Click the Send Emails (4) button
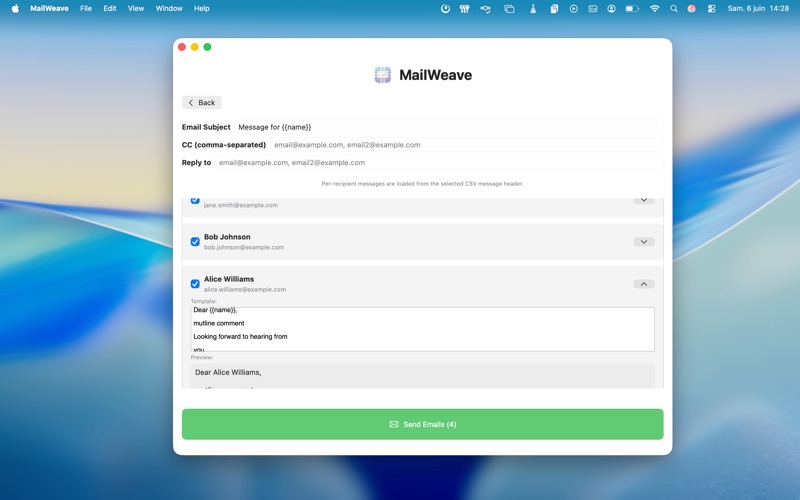Screen dimensions: 800x500 coord(422,424)
